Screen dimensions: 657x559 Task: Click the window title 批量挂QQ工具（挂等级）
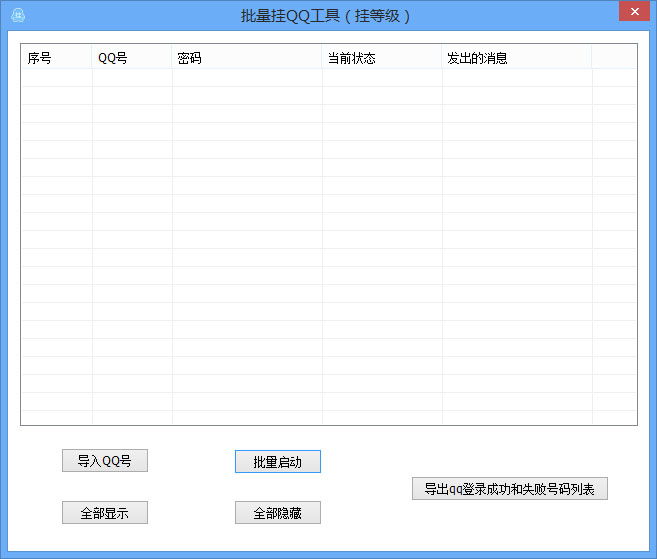(326, 16)
